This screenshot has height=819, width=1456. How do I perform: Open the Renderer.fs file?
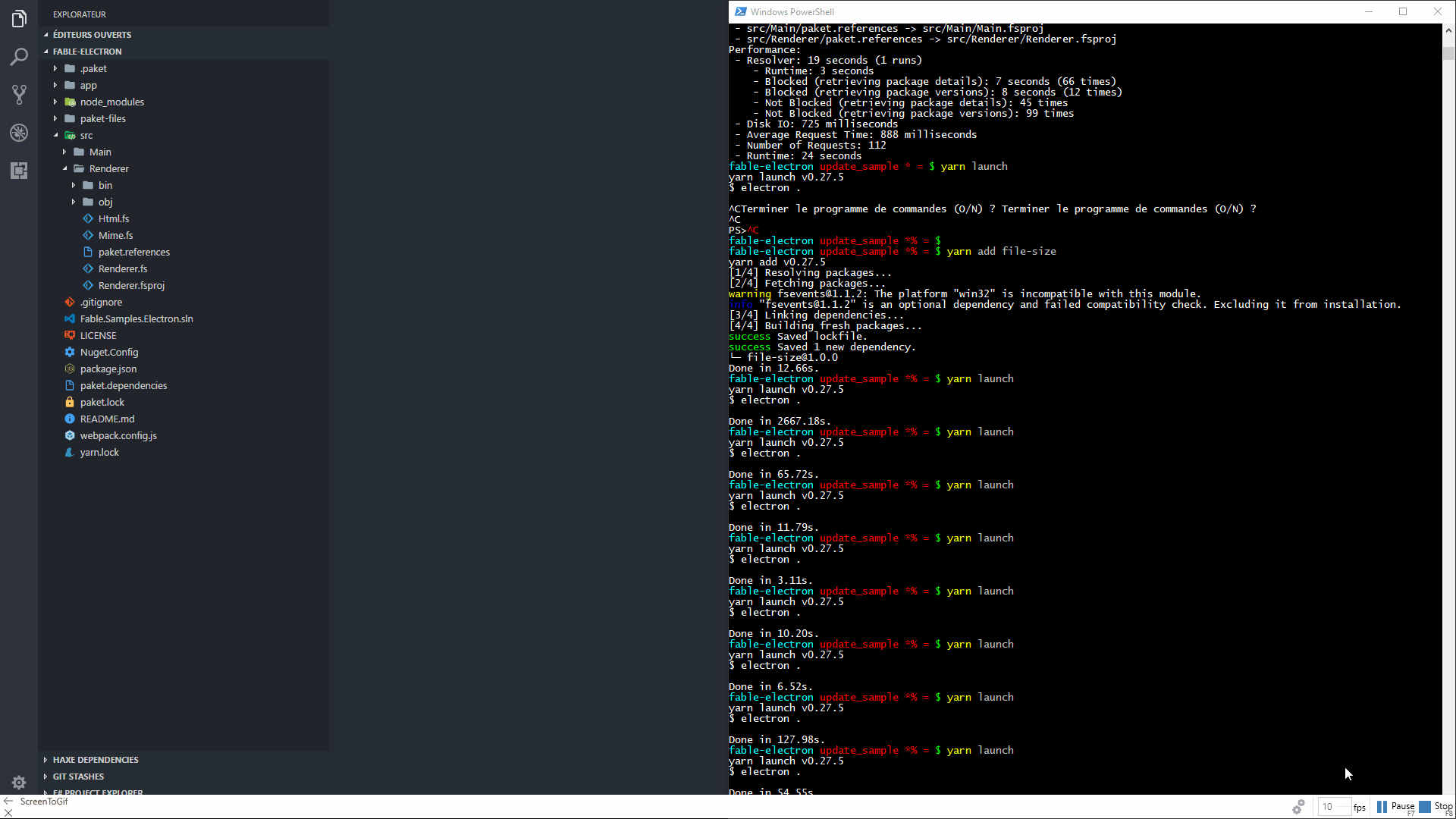123,268
